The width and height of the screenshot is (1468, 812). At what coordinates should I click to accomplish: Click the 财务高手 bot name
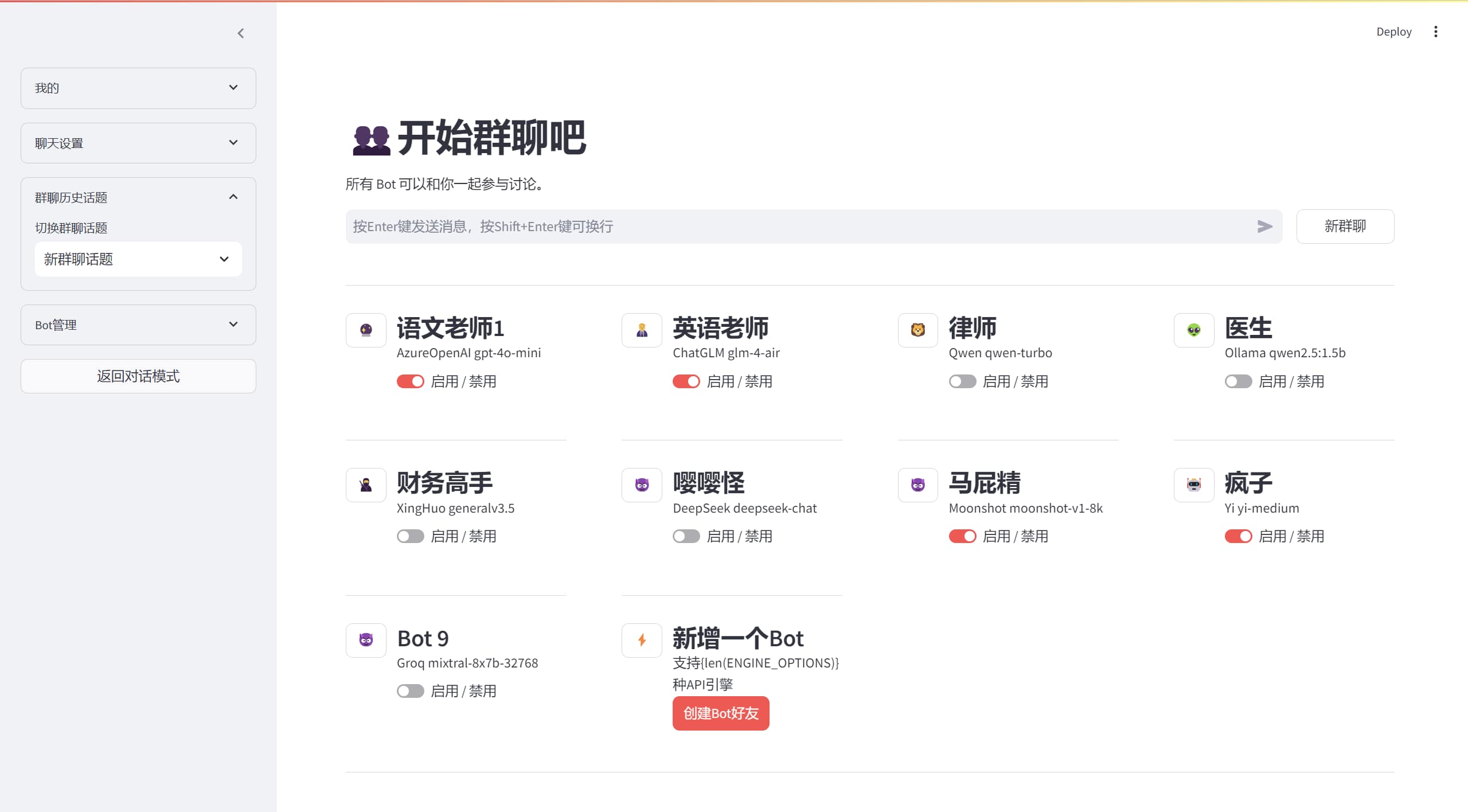pos(444,483)
